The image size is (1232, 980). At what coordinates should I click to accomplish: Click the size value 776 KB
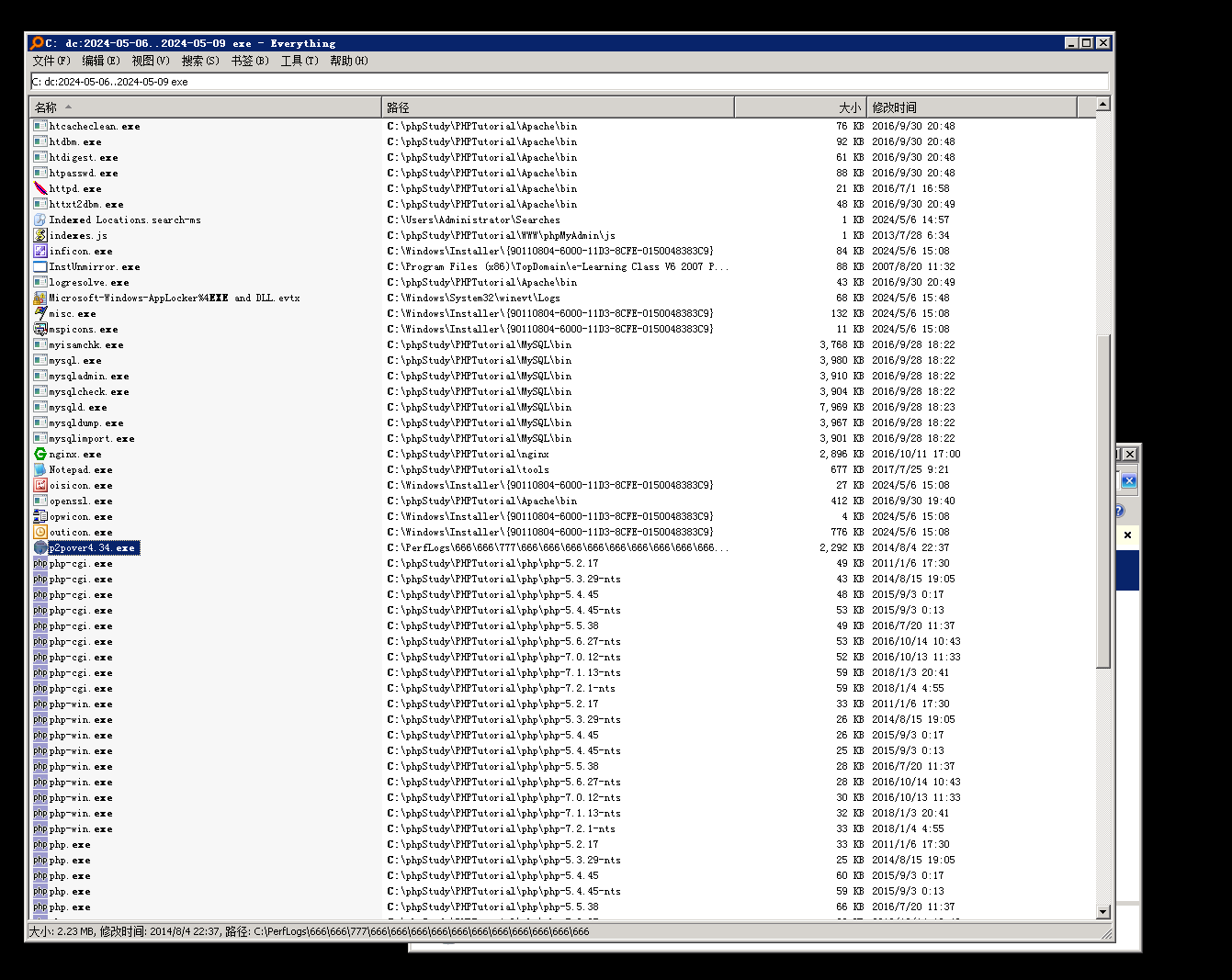coord(847,532)
